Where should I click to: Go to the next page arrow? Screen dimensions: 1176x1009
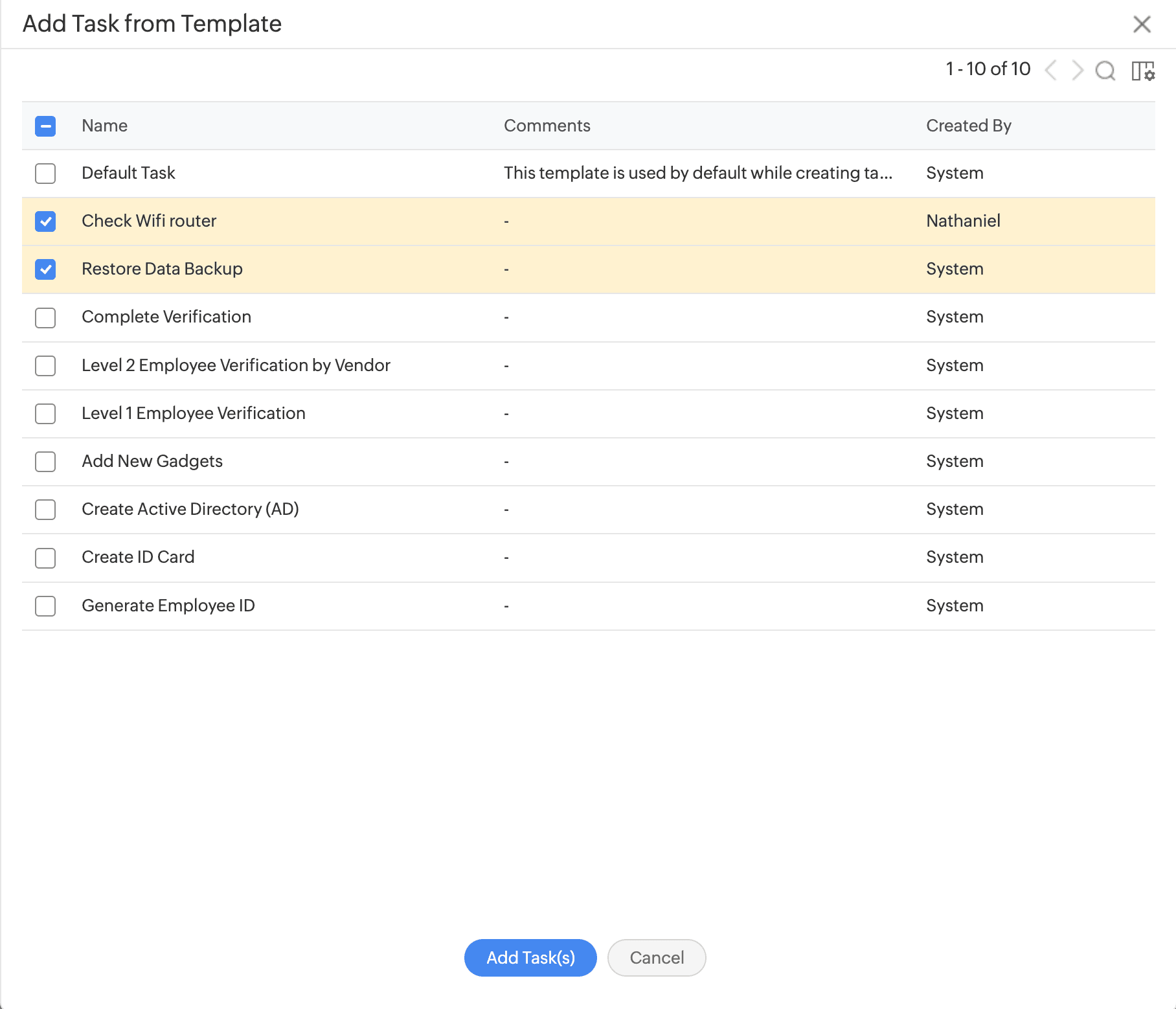coord(1078,70)
